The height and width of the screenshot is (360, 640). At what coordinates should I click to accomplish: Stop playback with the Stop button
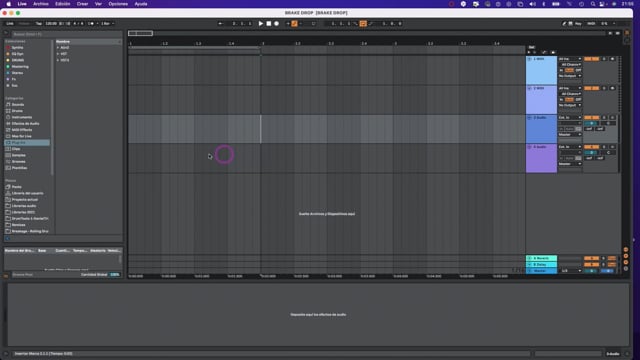[269, 24]
